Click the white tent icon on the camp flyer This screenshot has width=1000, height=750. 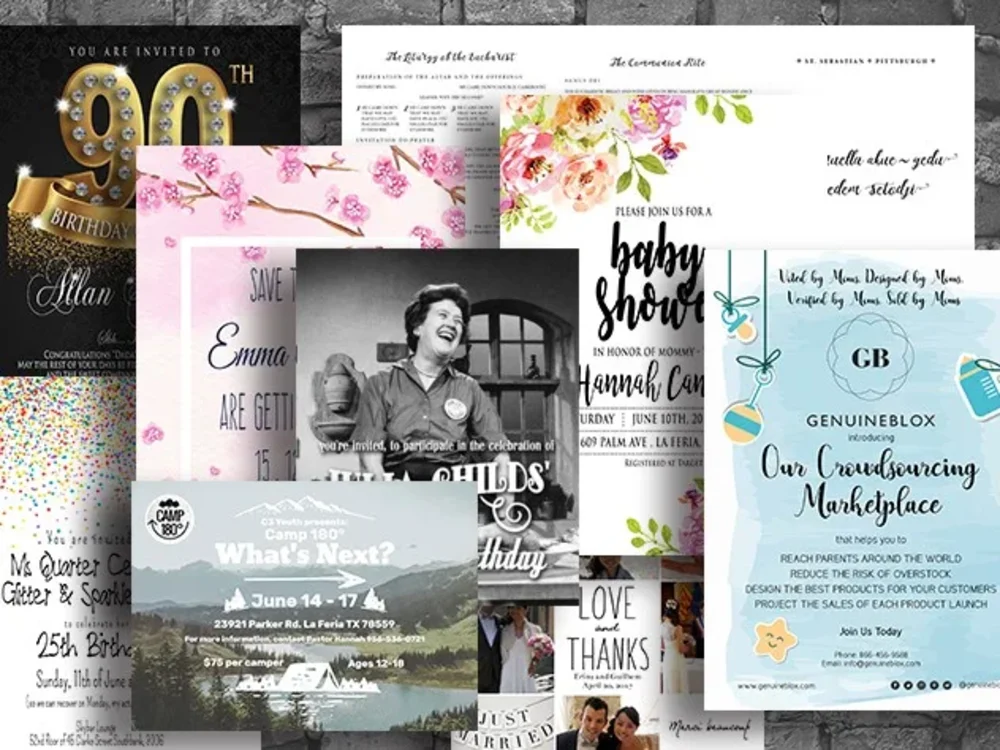point(308,680)
